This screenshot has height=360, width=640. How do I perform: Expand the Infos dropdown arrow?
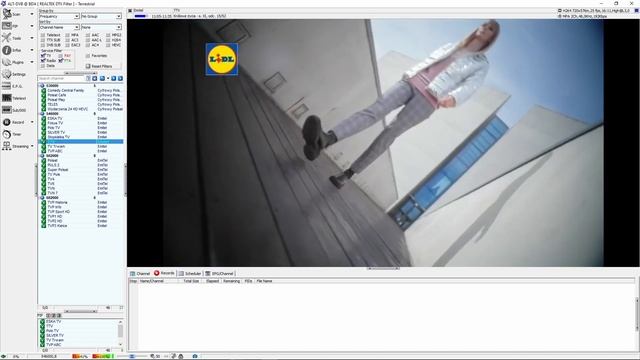tap(32, 50)
